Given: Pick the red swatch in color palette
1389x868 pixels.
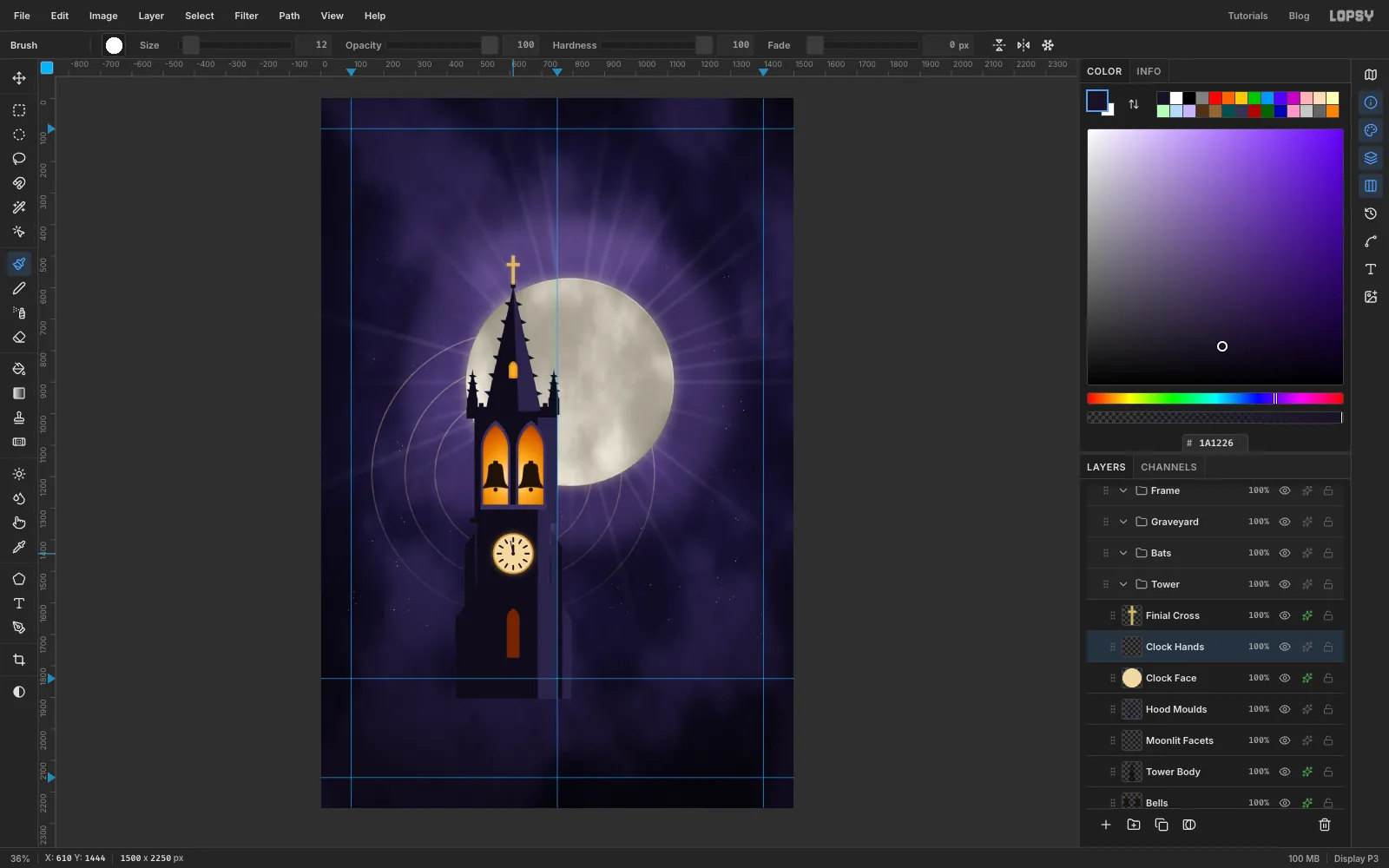Looking at the screenshot, I should click(1215, 98).
